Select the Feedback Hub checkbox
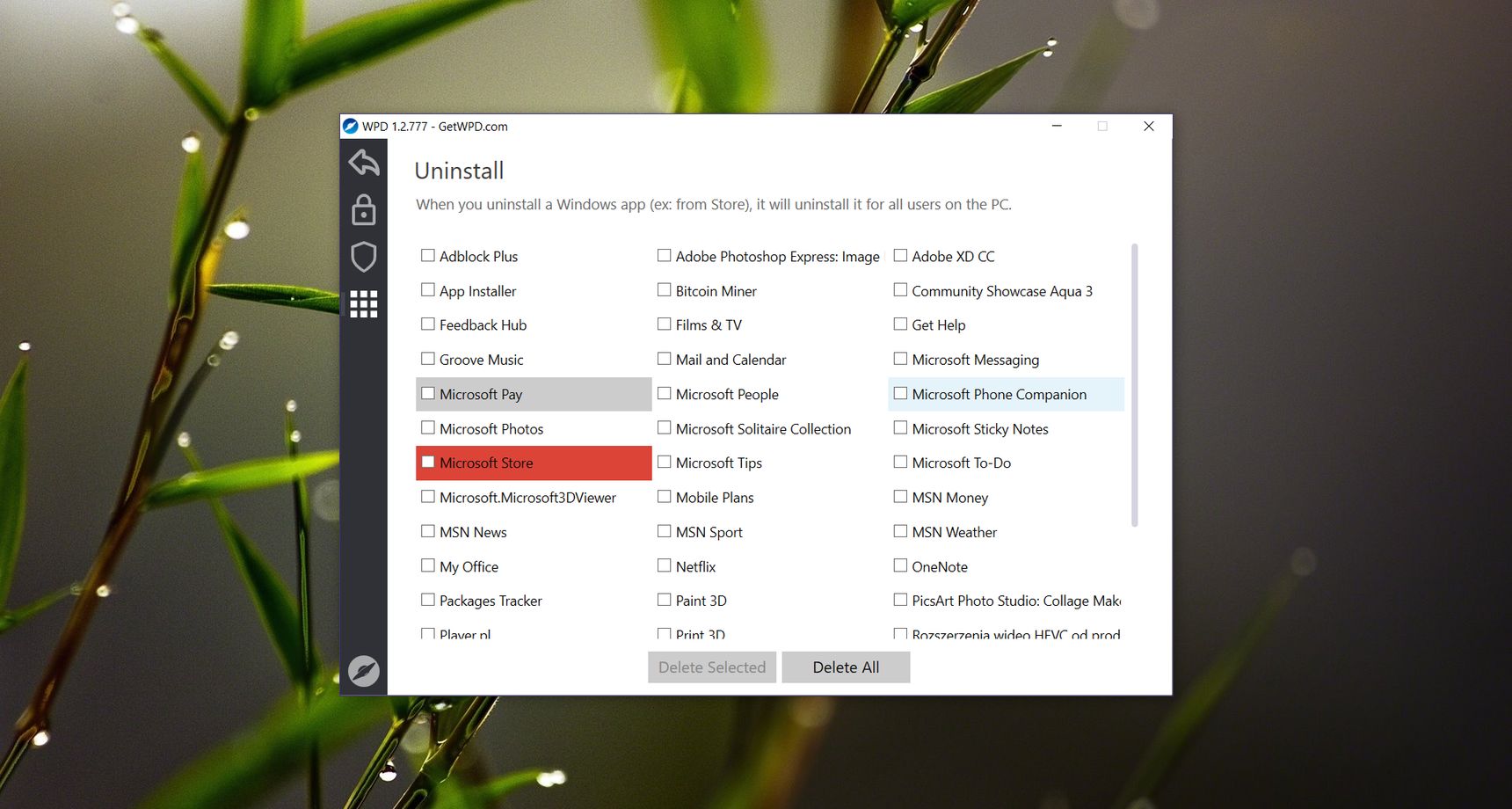The image size is (1512, 809). pyautogui.click(x=428, y=324)
